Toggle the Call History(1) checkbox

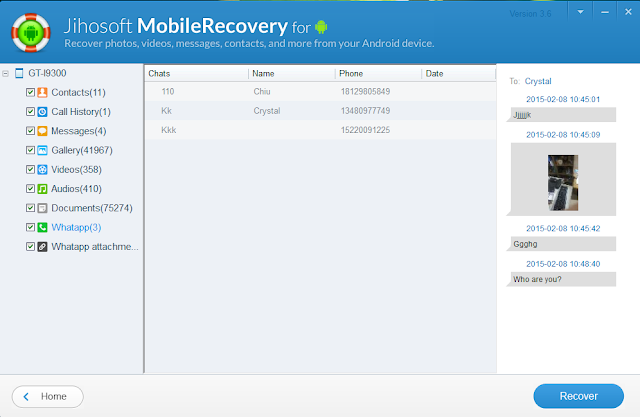(x=30, y=111)
